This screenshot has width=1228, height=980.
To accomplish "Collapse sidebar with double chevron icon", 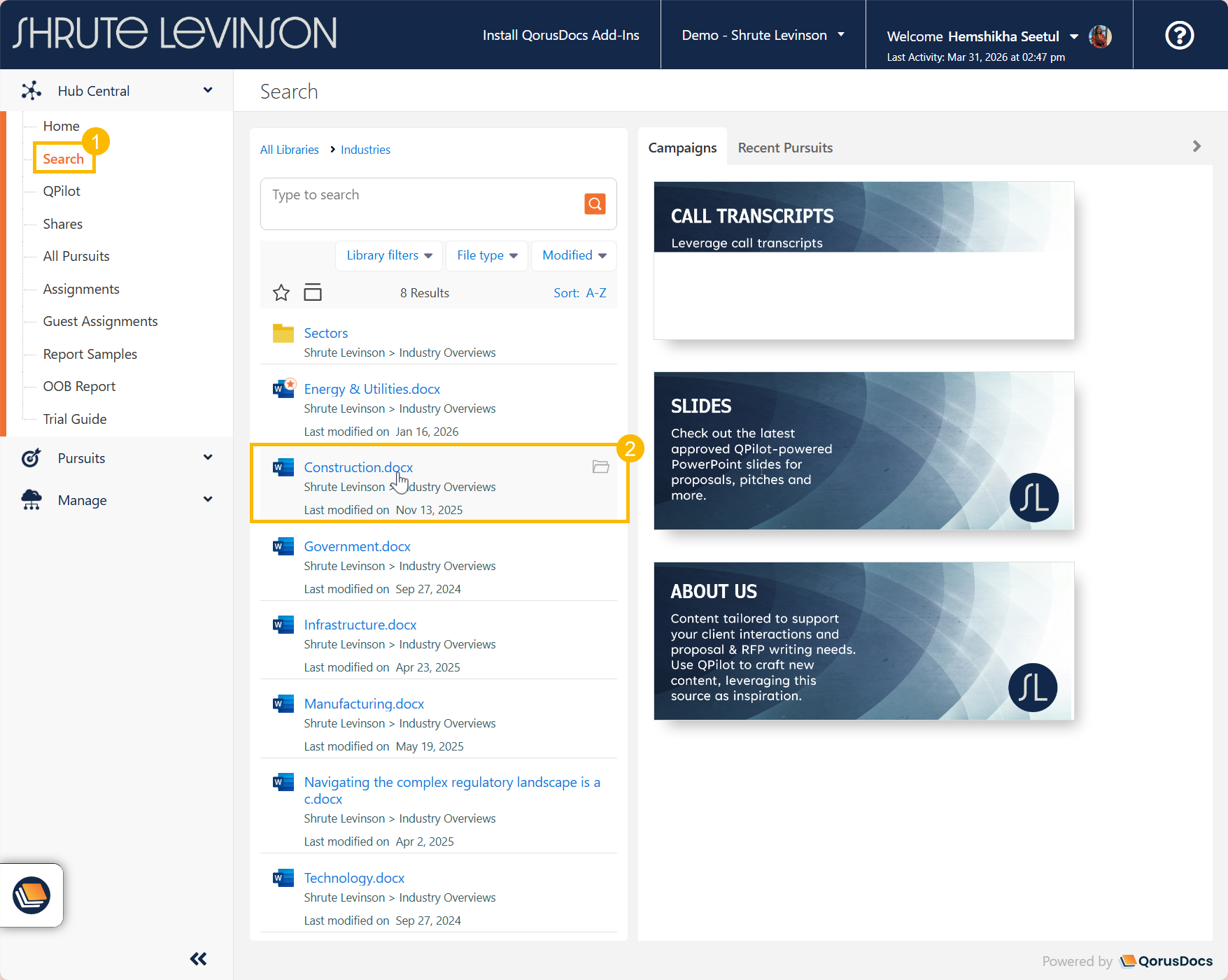I will (199, 959).
